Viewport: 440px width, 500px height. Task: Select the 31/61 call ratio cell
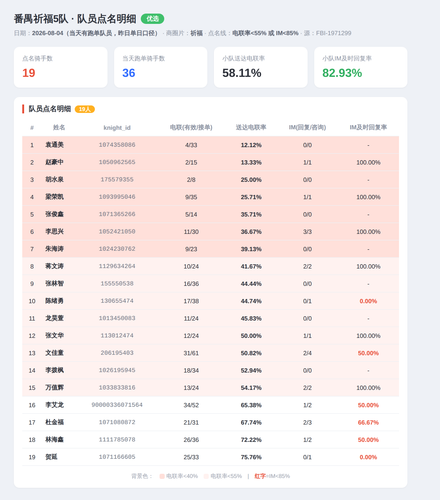tap(191, 353)
